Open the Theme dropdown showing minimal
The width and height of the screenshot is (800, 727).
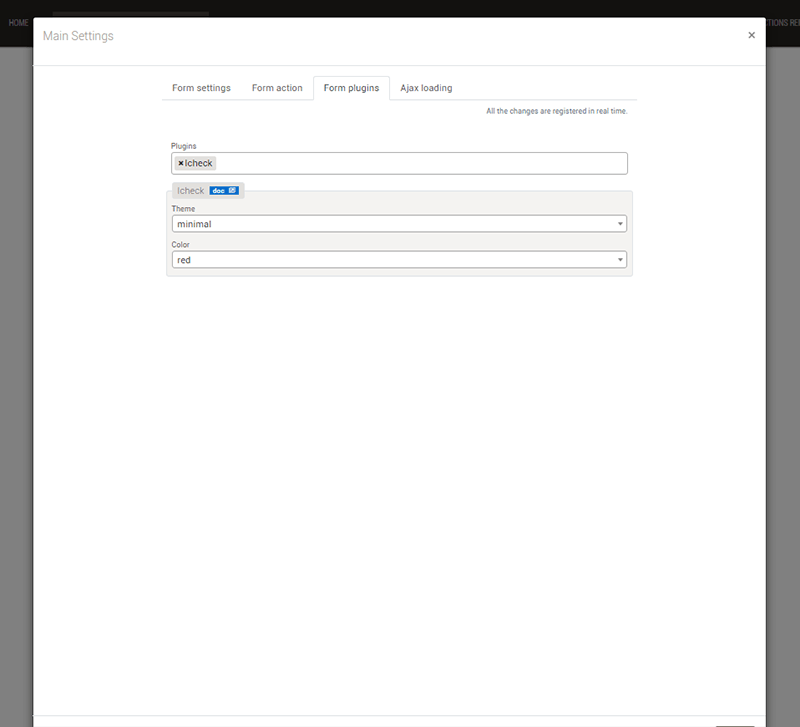pyautogui.click(x=398, y=224)
